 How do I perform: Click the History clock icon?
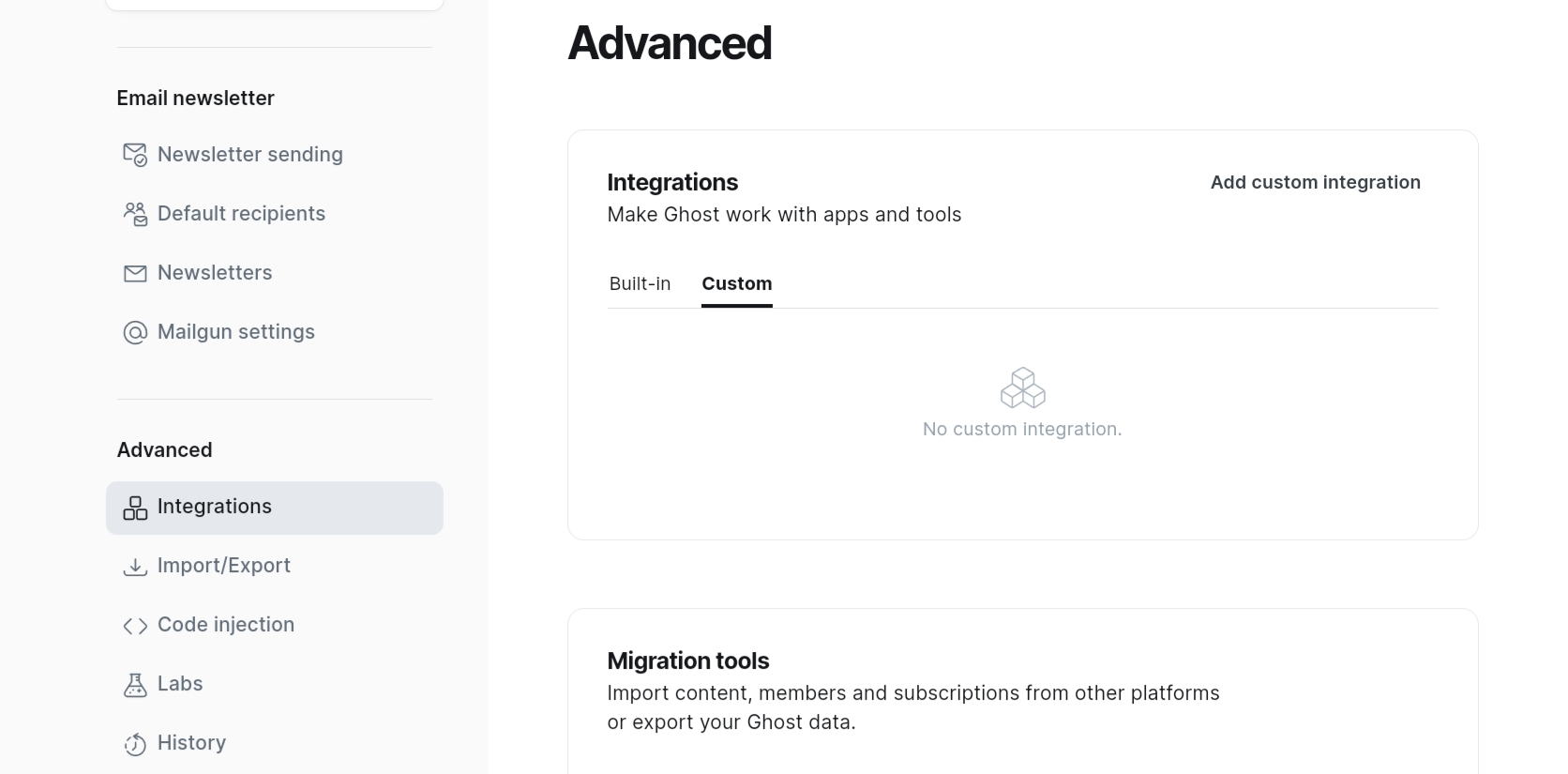pos(135,744)
